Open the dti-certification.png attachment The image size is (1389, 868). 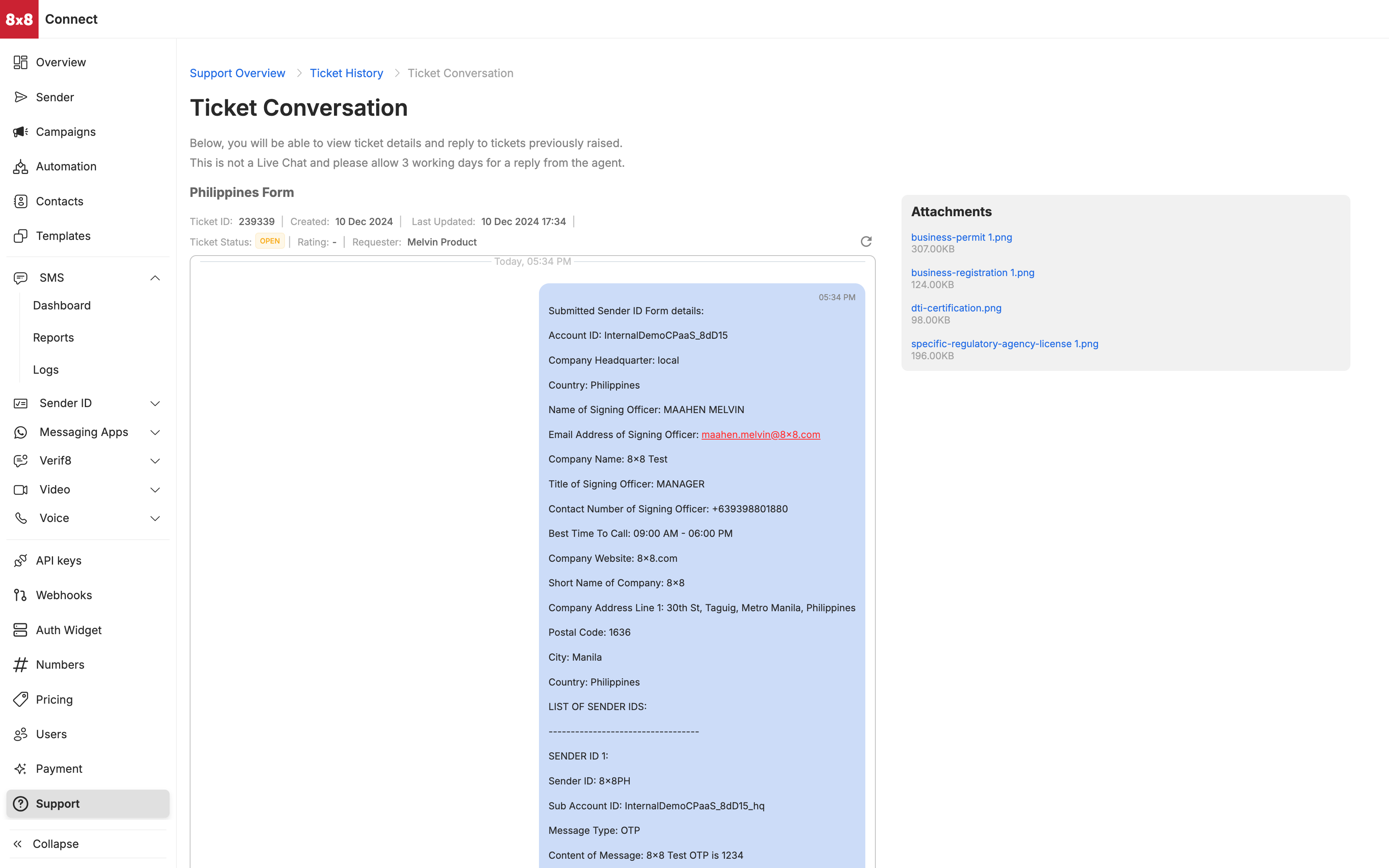(956, 308)
